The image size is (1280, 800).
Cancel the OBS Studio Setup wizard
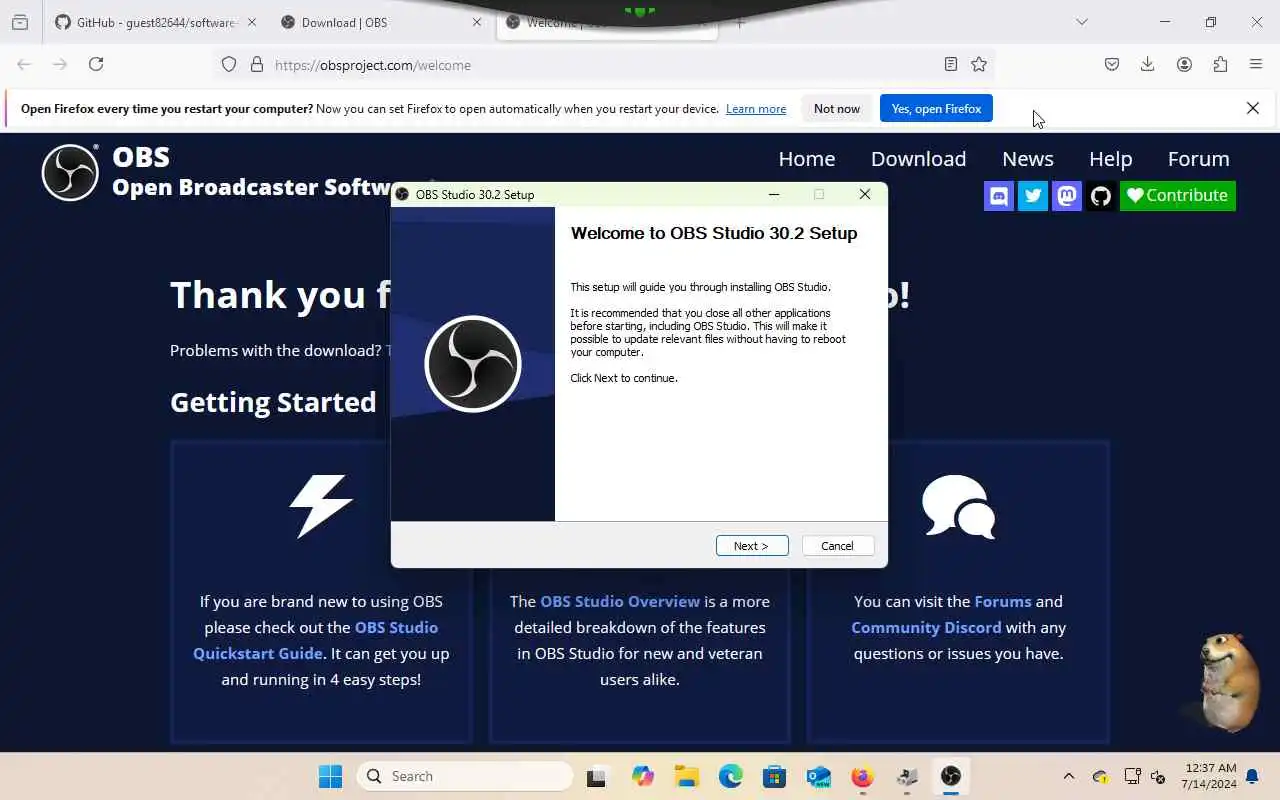(x=837, y=546)
